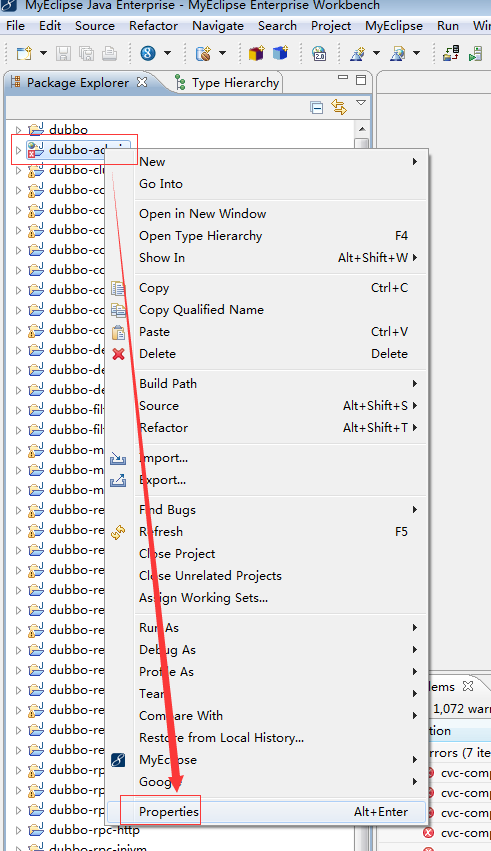Open the Search menu
The image size is (491, 851).
point(277,26)
